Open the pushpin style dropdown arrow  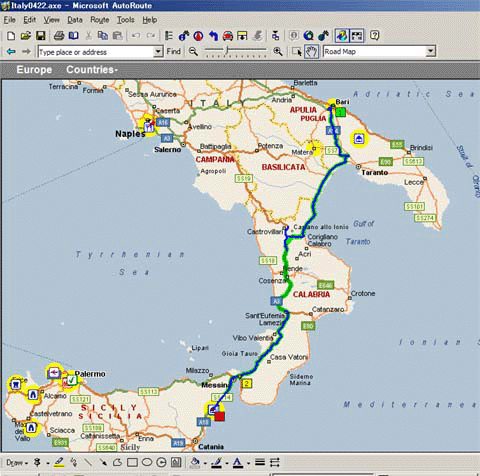click(x=48, y=463)
